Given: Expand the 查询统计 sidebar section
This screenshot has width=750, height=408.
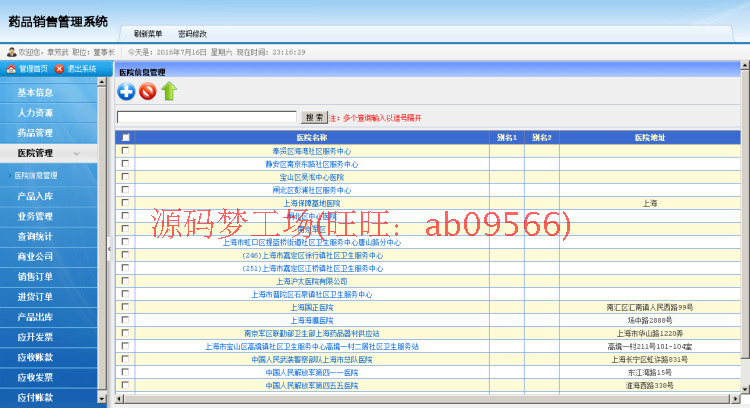Looking at the screenshot, I should coord(35,236).
